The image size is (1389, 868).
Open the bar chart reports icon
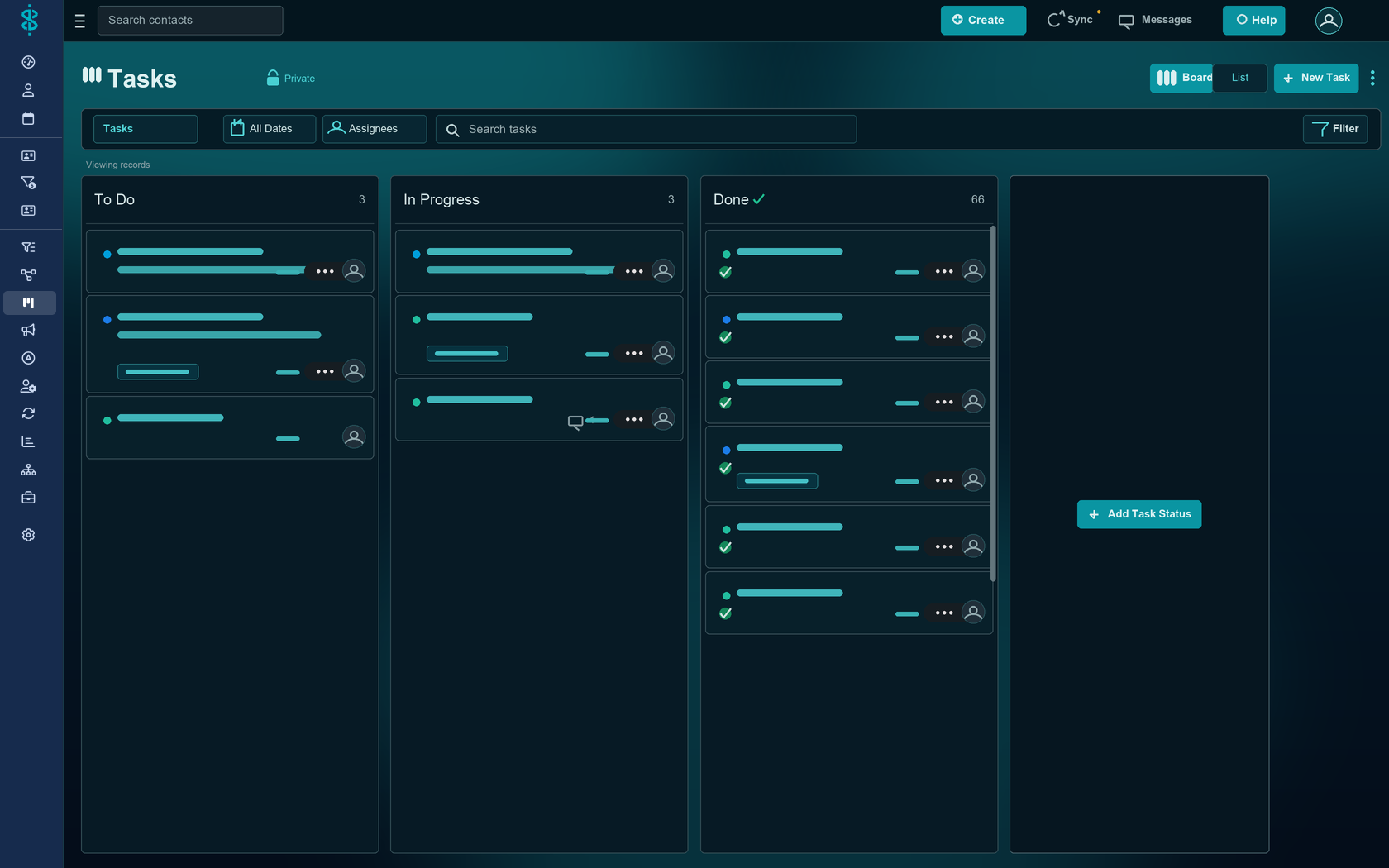click(x=28, y=441)
